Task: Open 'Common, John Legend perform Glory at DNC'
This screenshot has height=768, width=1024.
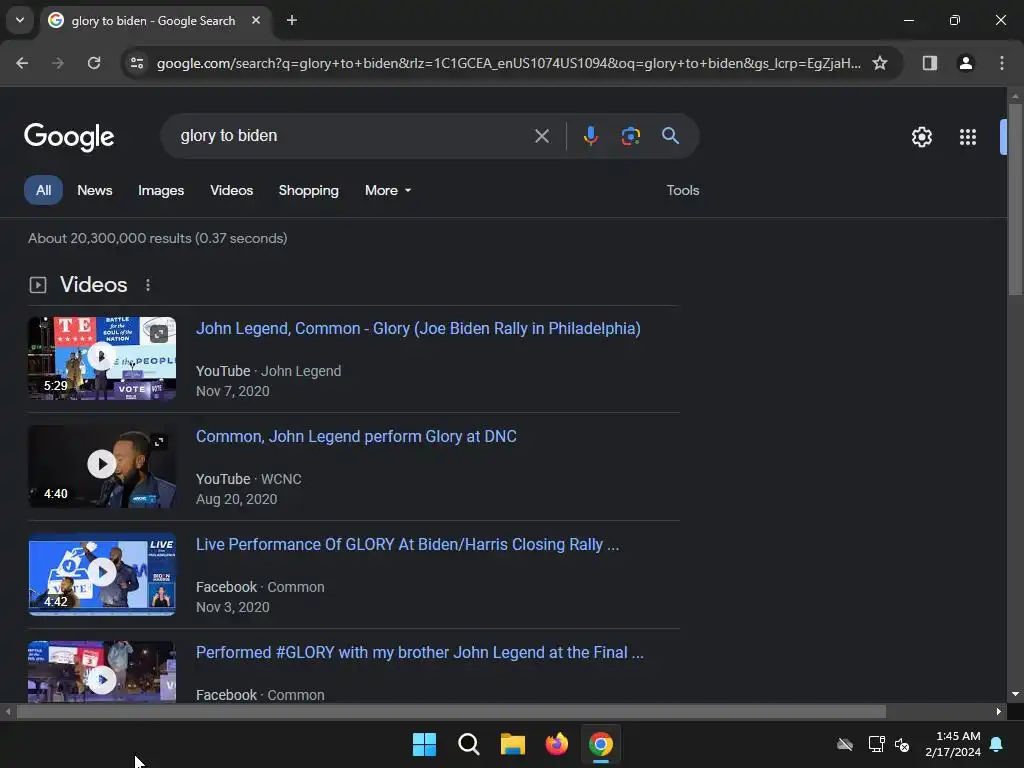Action: tap(356, 436)
